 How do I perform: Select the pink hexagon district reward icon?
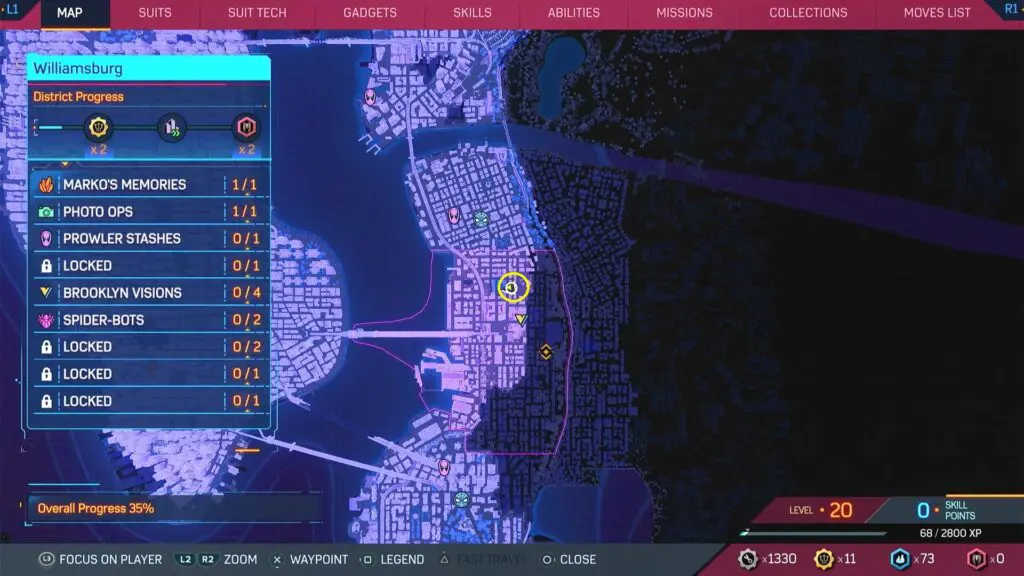coord(244,127)
